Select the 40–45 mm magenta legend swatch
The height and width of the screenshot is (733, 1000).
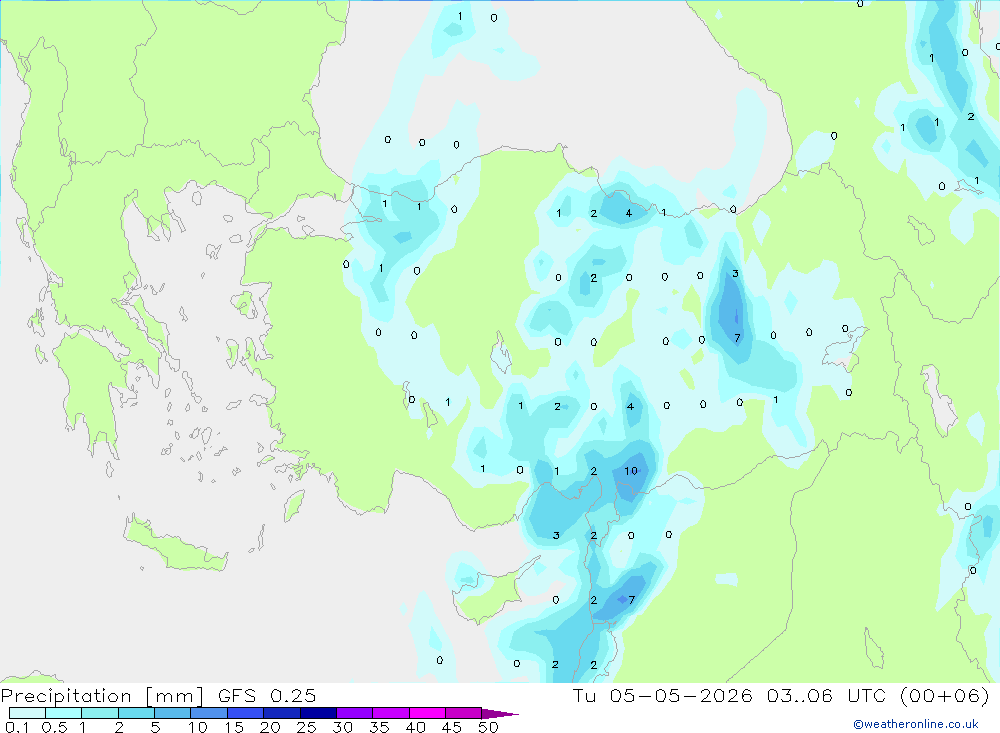427,713
